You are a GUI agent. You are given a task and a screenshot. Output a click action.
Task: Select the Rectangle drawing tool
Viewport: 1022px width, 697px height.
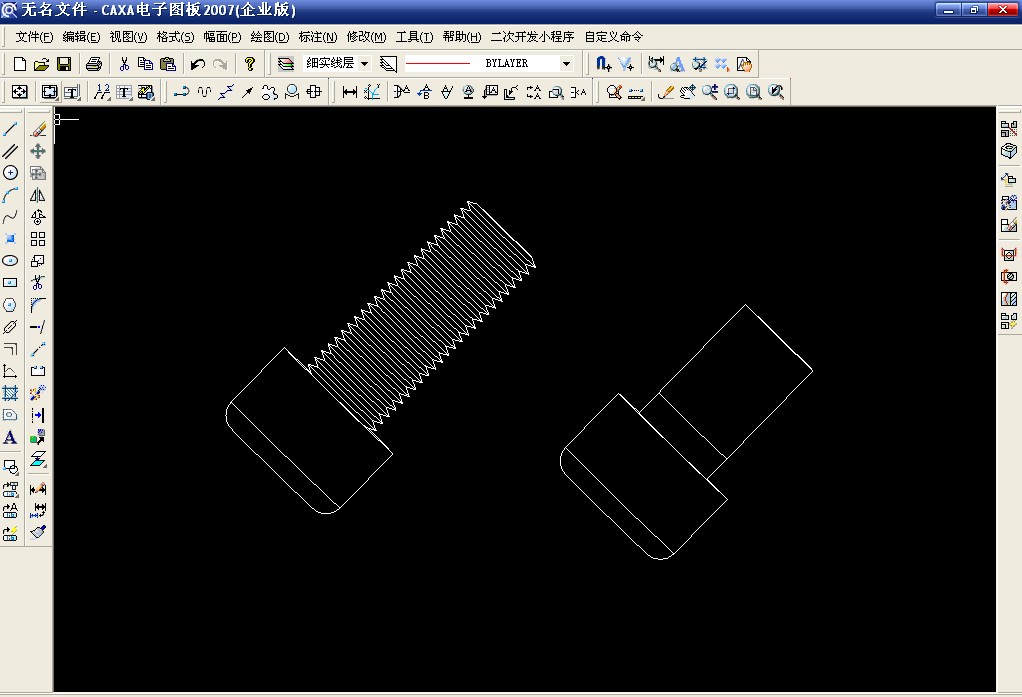tap(10, 283)
